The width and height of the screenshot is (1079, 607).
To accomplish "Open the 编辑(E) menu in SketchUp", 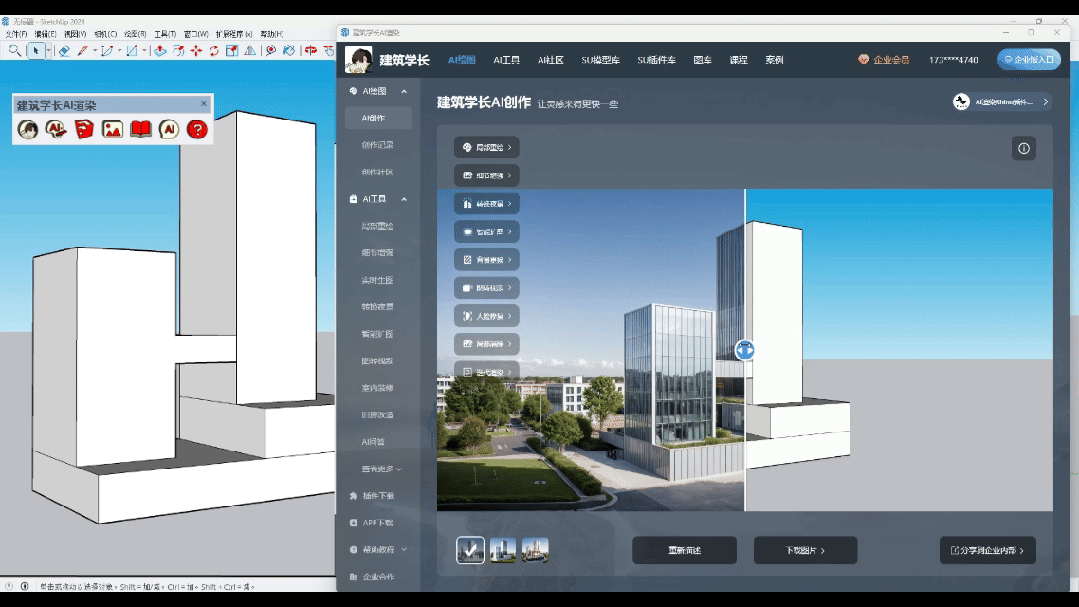I will click(x=45, y=34).
